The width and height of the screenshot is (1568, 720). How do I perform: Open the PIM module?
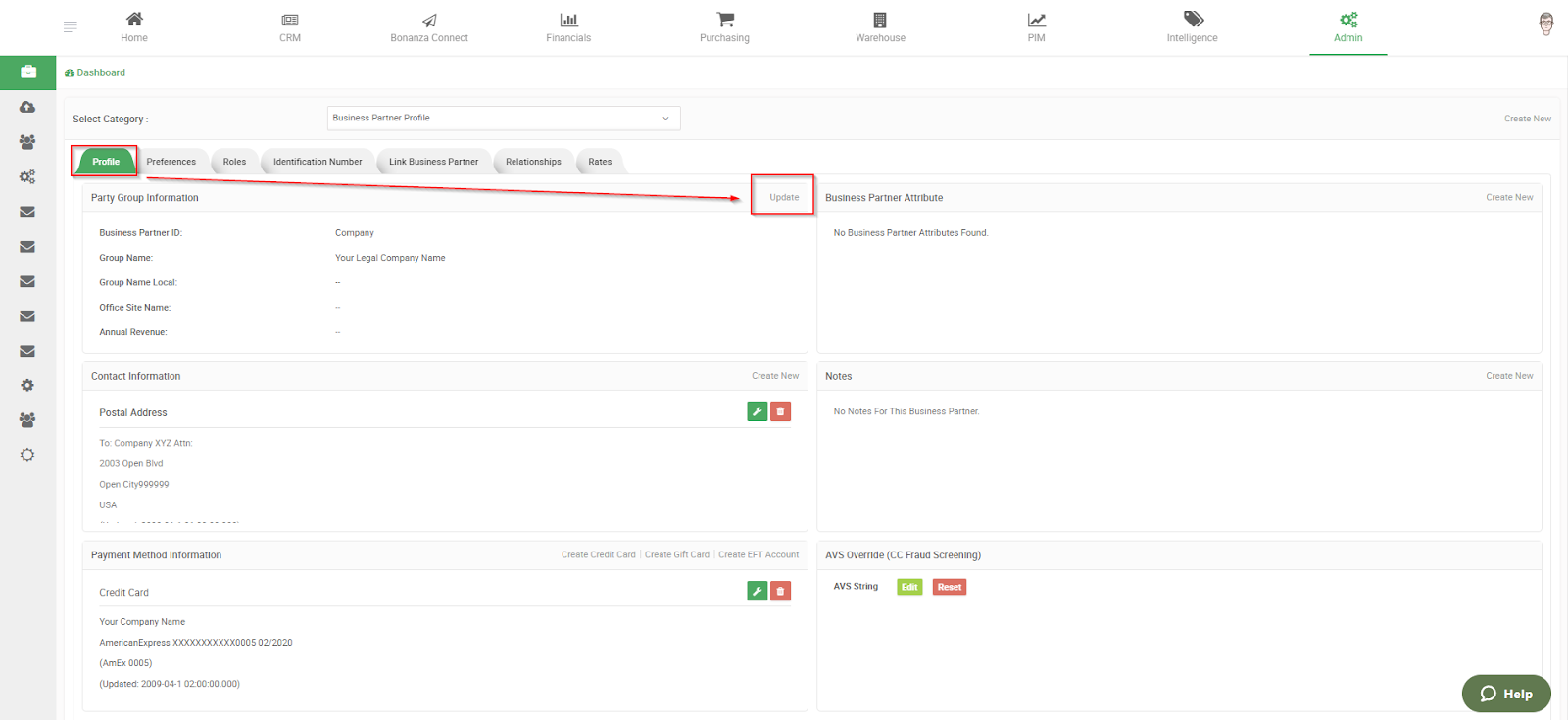[1036, 27]
